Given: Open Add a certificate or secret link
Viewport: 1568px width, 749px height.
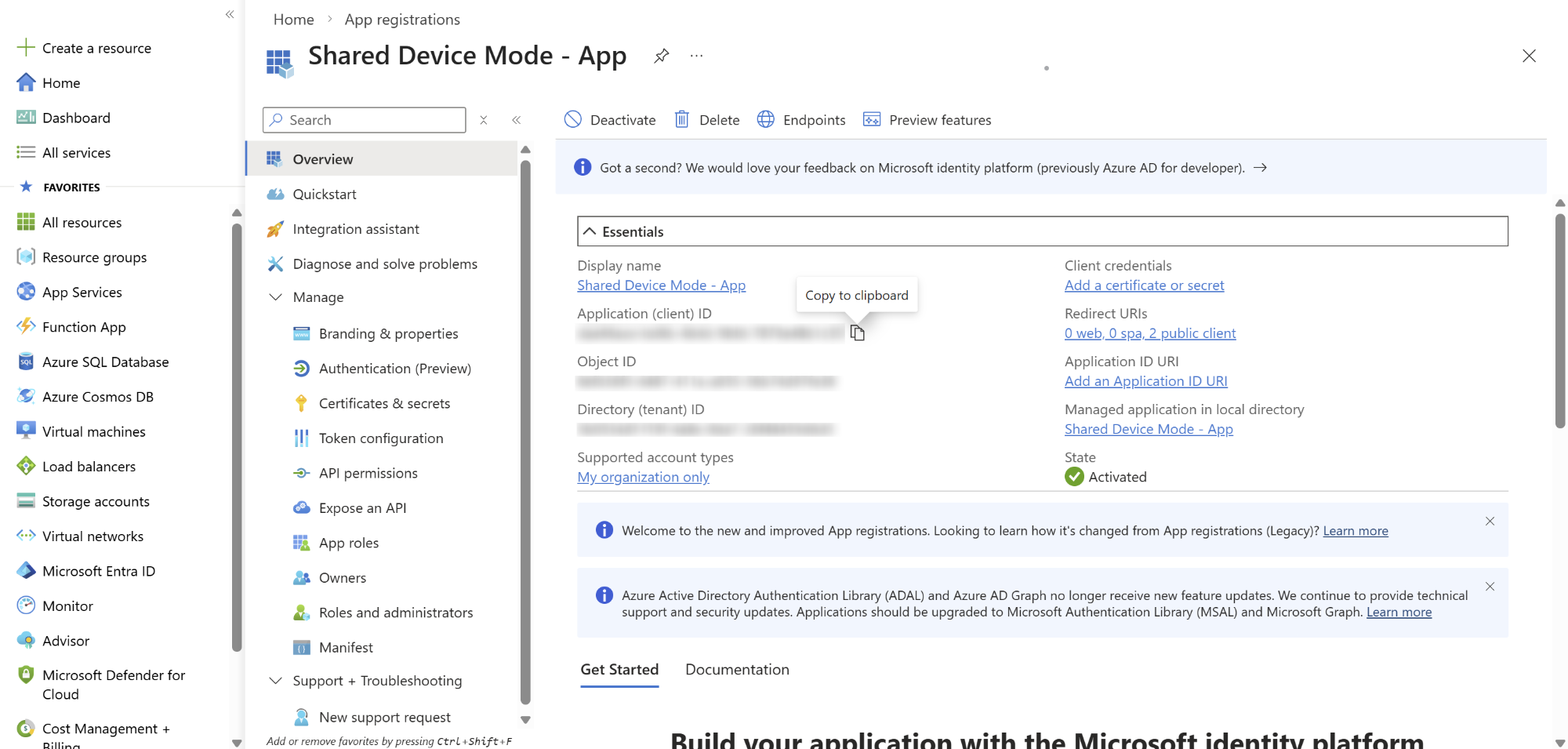Looking at the screenshot, I should (1144, 285).
